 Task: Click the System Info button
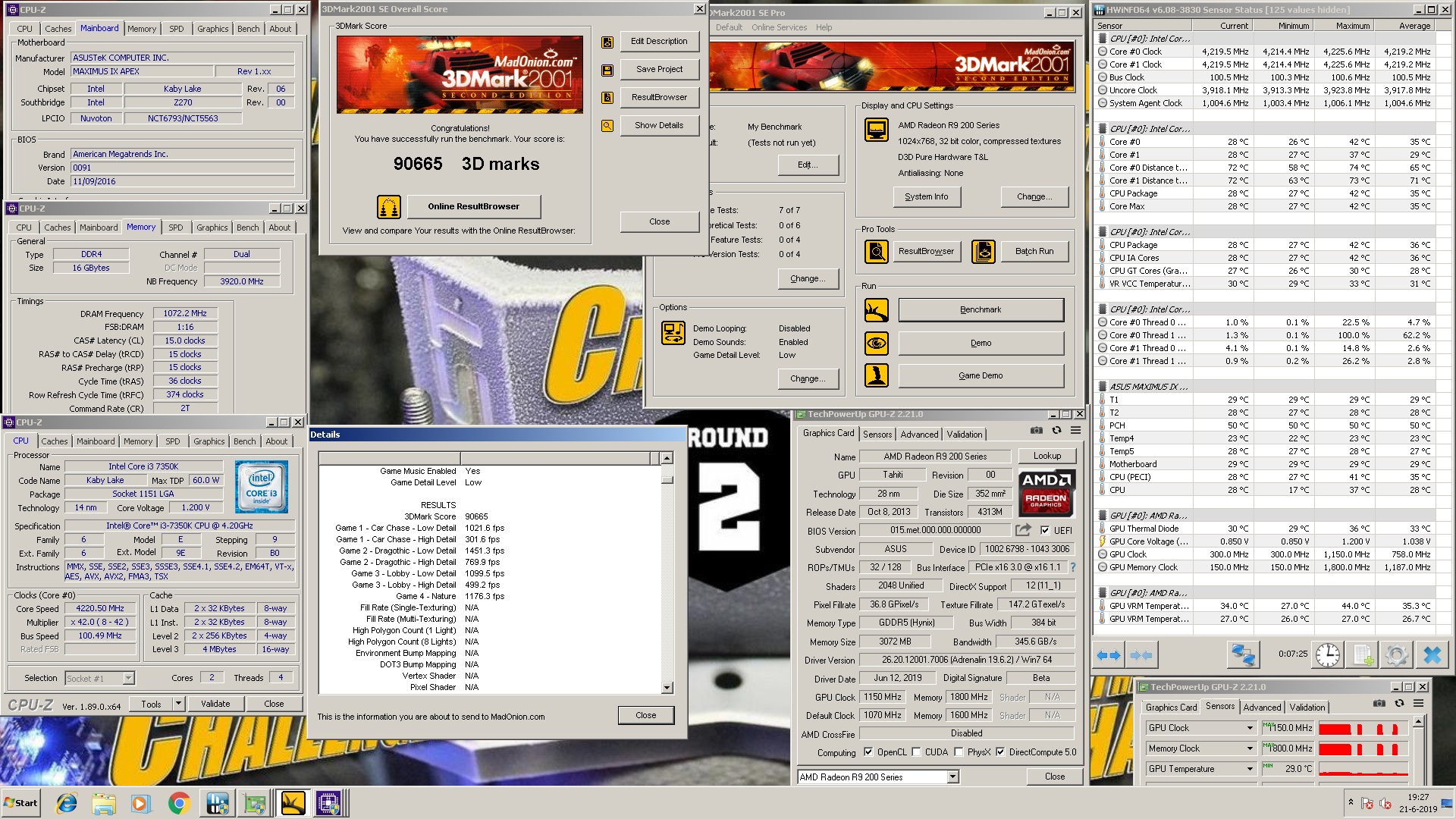coord(926,196)
